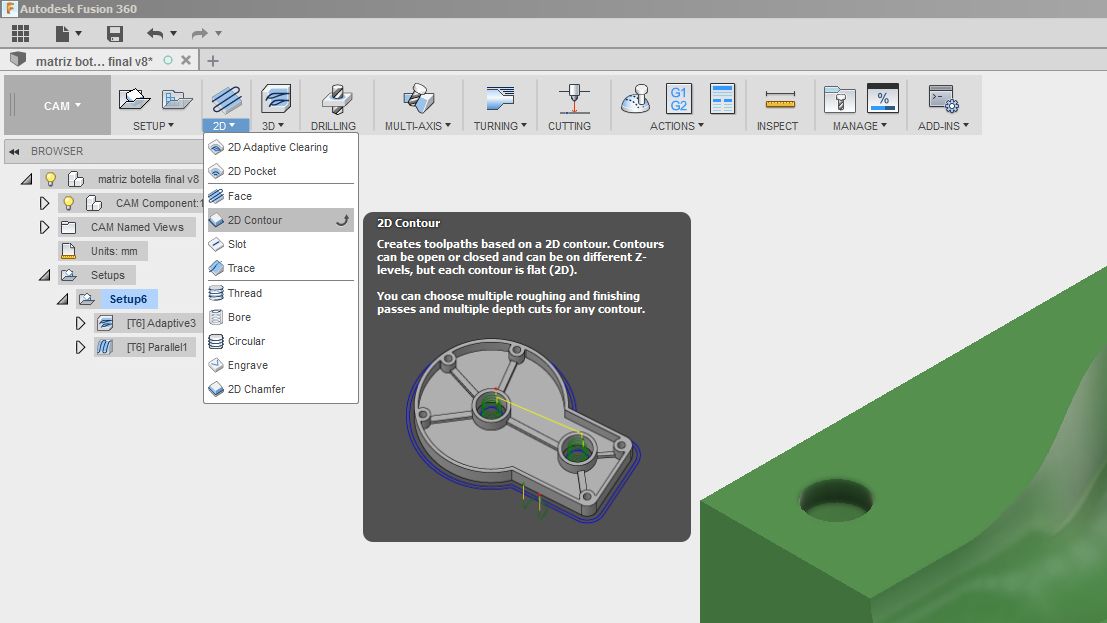Collapse the 2D dropdown label
The height and width of the screenshot is (623, 1107).
pyautogui.click(x=225, y=126)
